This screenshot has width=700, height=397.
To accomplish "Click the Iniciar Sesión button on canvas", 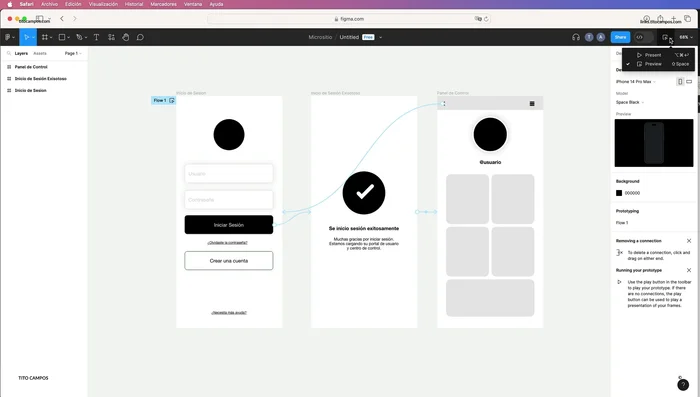I will [x=229, y=225].
